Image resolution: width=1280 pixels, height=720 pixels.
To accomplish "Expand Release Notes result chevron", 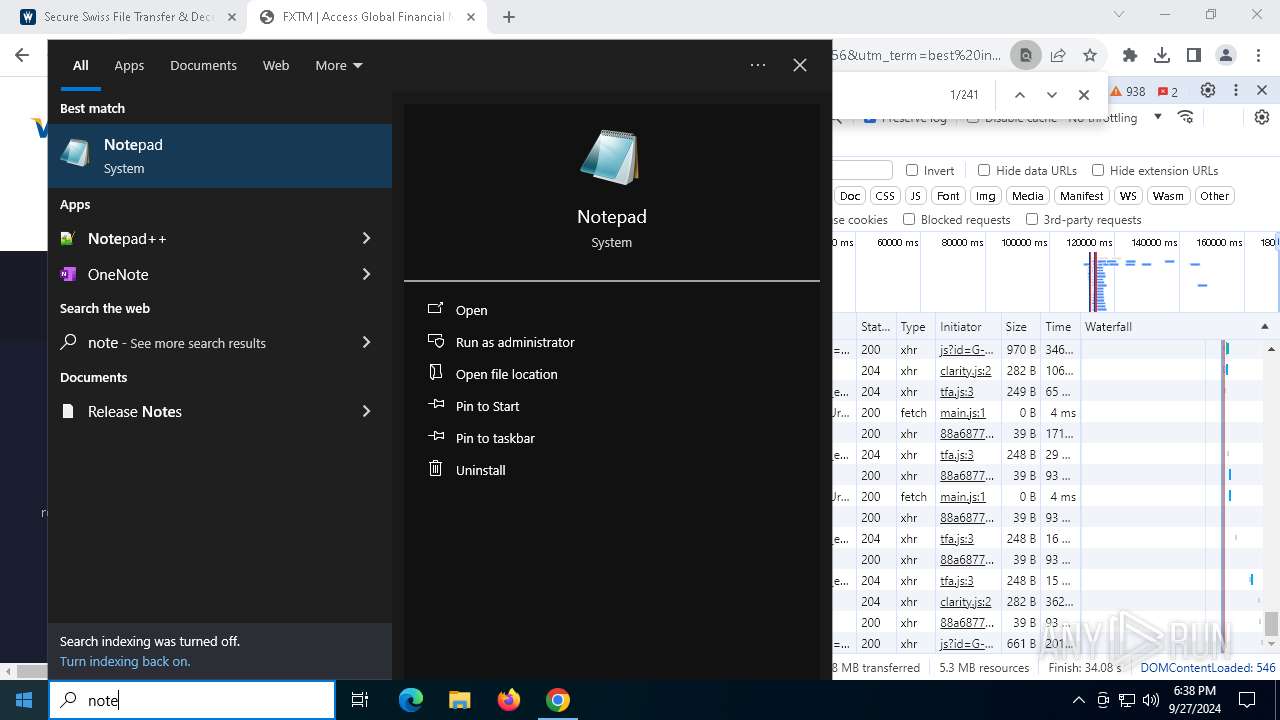I will (x=366, y=411).
